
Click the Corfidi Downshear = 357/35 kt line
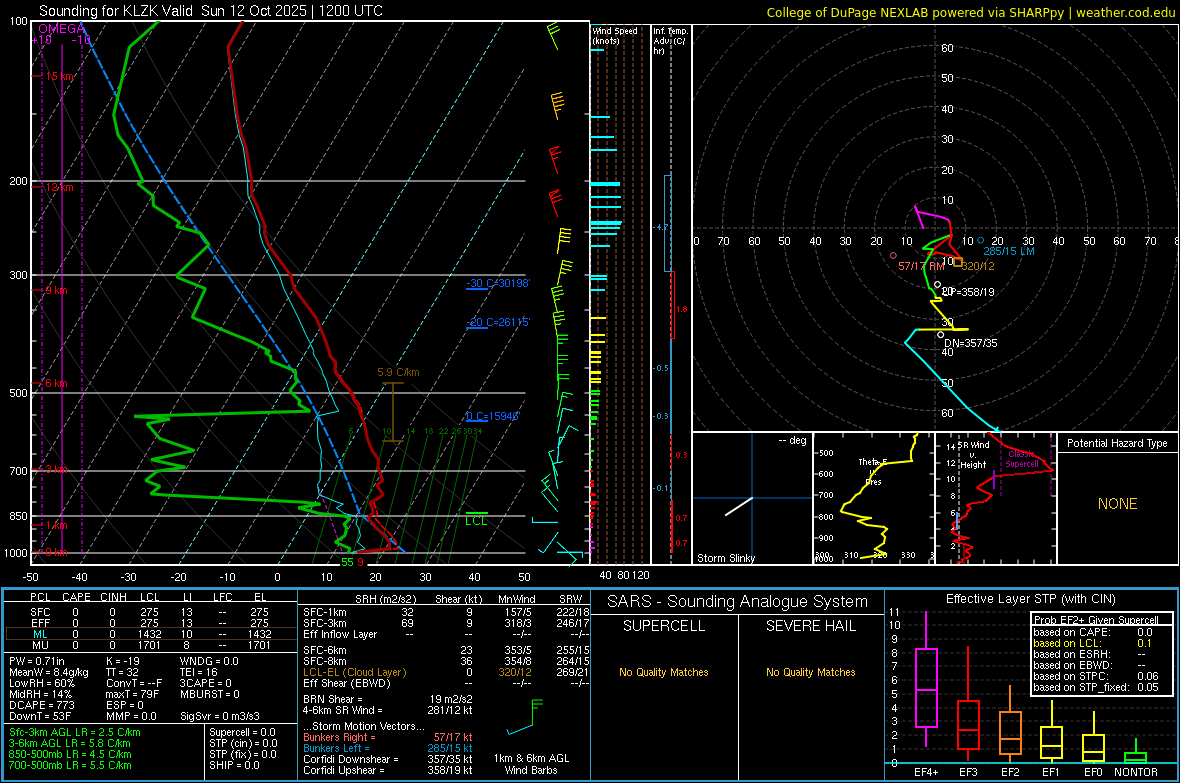click(x=388, y=759)
